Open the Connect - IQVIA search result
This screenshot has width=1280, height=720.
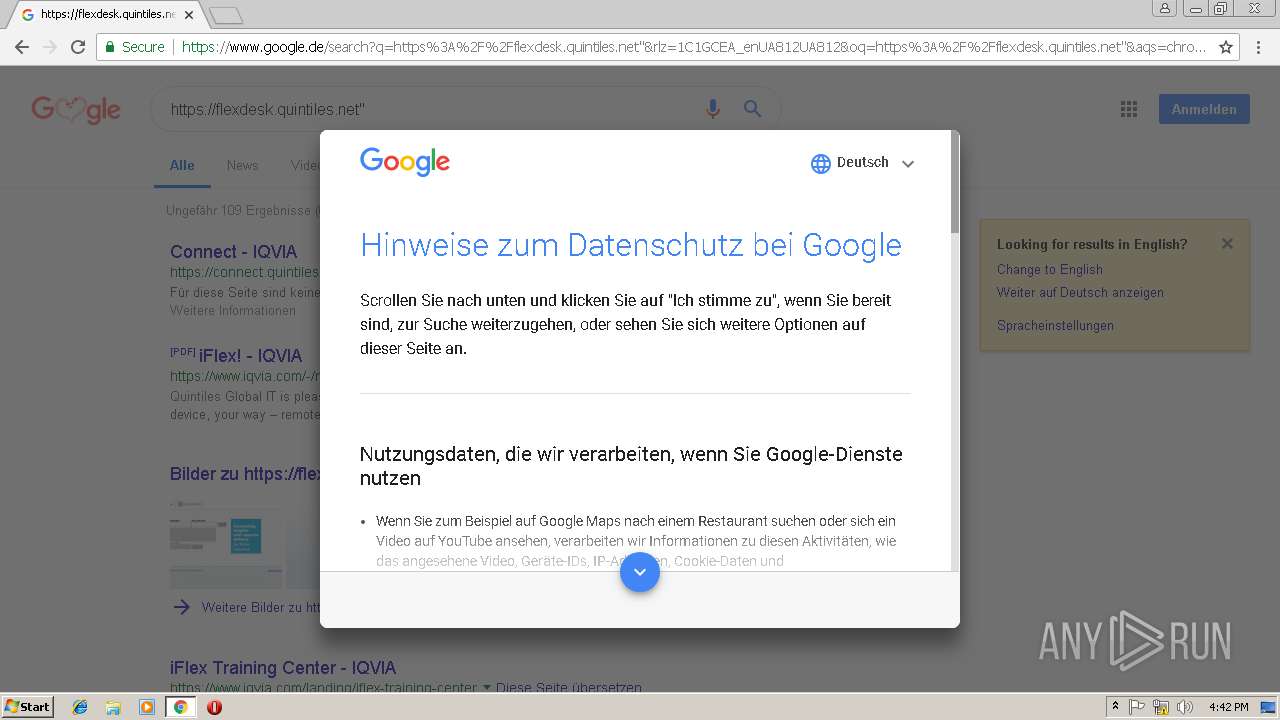click(233, 251)
